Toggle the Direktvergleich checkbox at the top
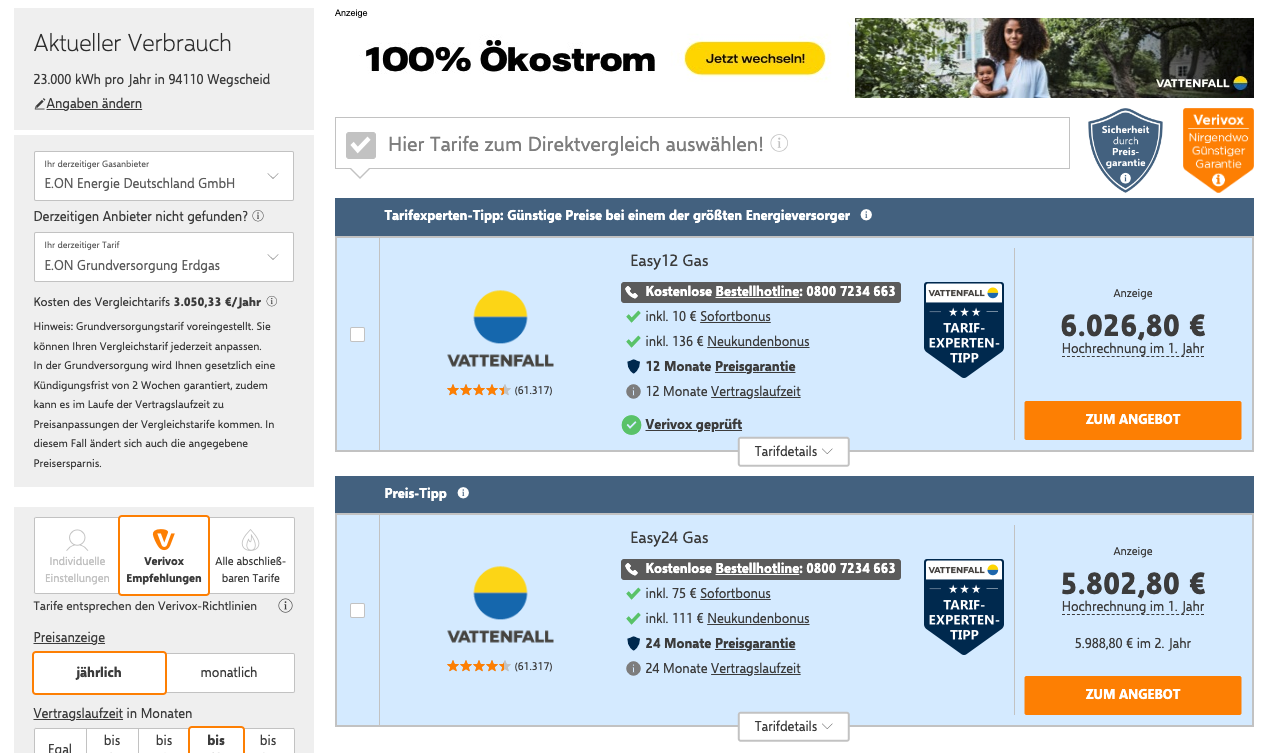 [360, 145]
